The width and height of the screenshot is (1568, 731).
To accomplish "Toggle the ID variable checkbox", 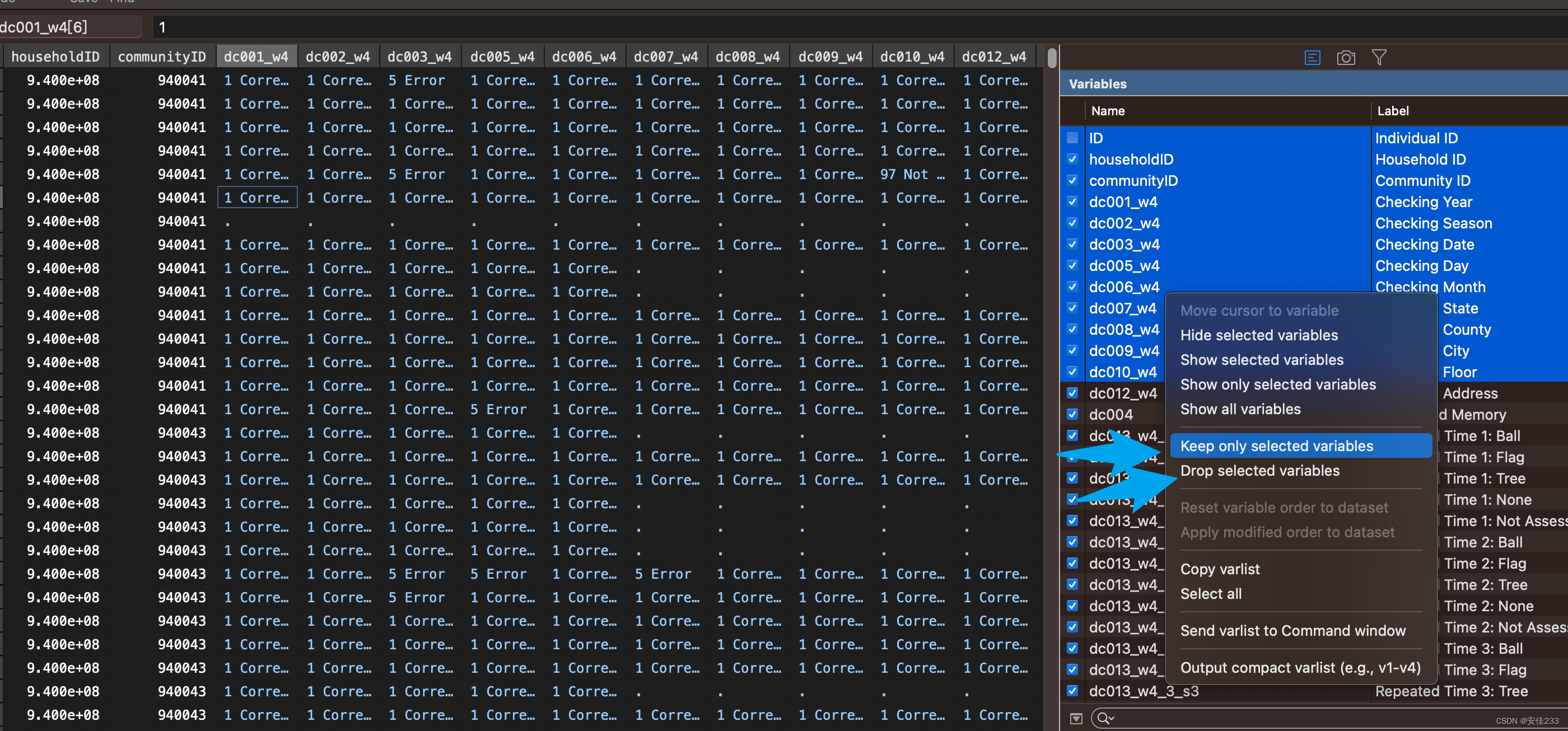I will tap(1072, 138).
